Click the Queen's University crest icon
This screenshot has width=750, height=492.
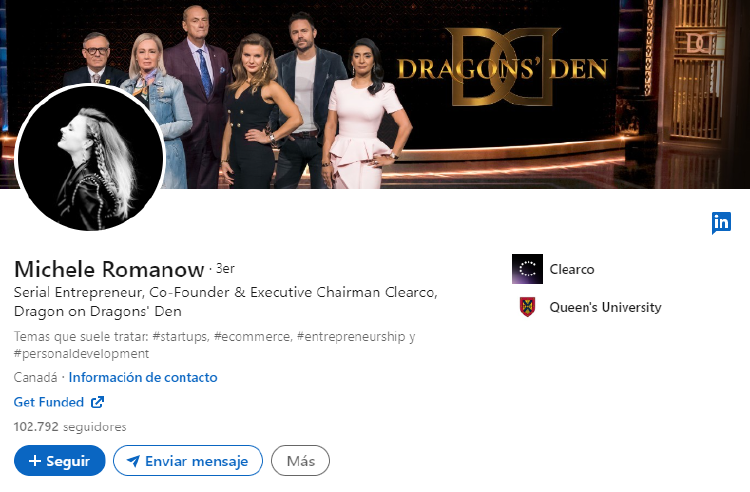(527, 307)
